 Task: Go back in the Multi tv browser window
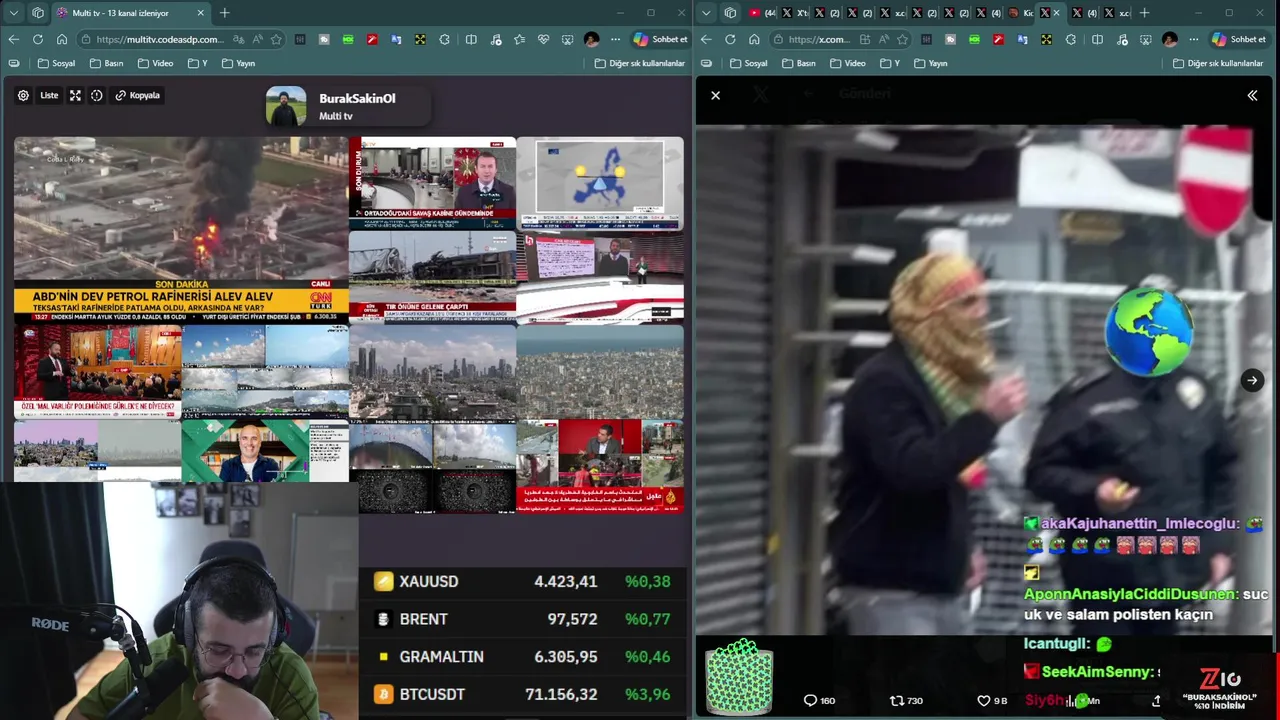pos(13,39)
